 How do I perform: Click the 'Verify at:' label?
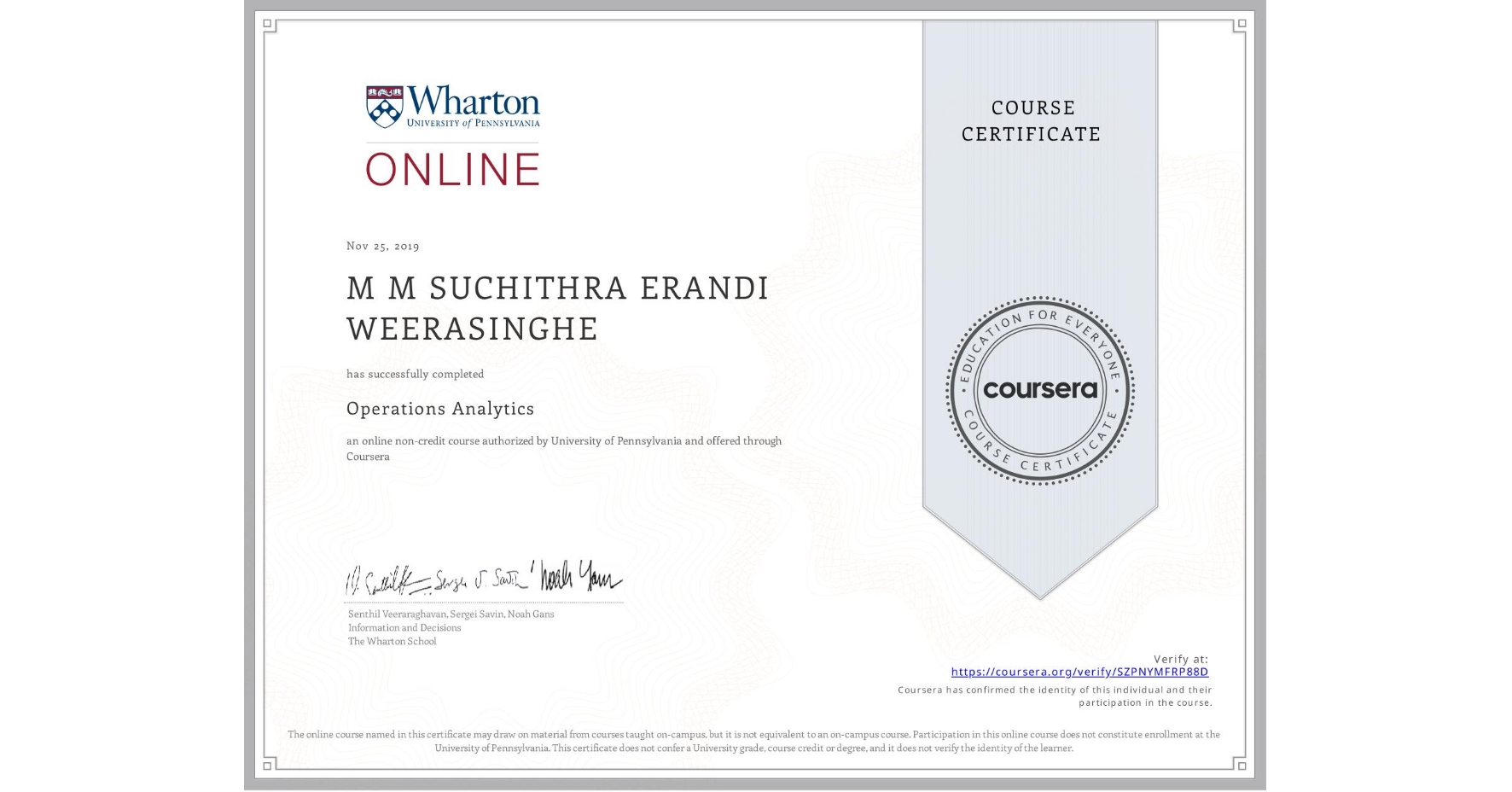pos(1181,659)
